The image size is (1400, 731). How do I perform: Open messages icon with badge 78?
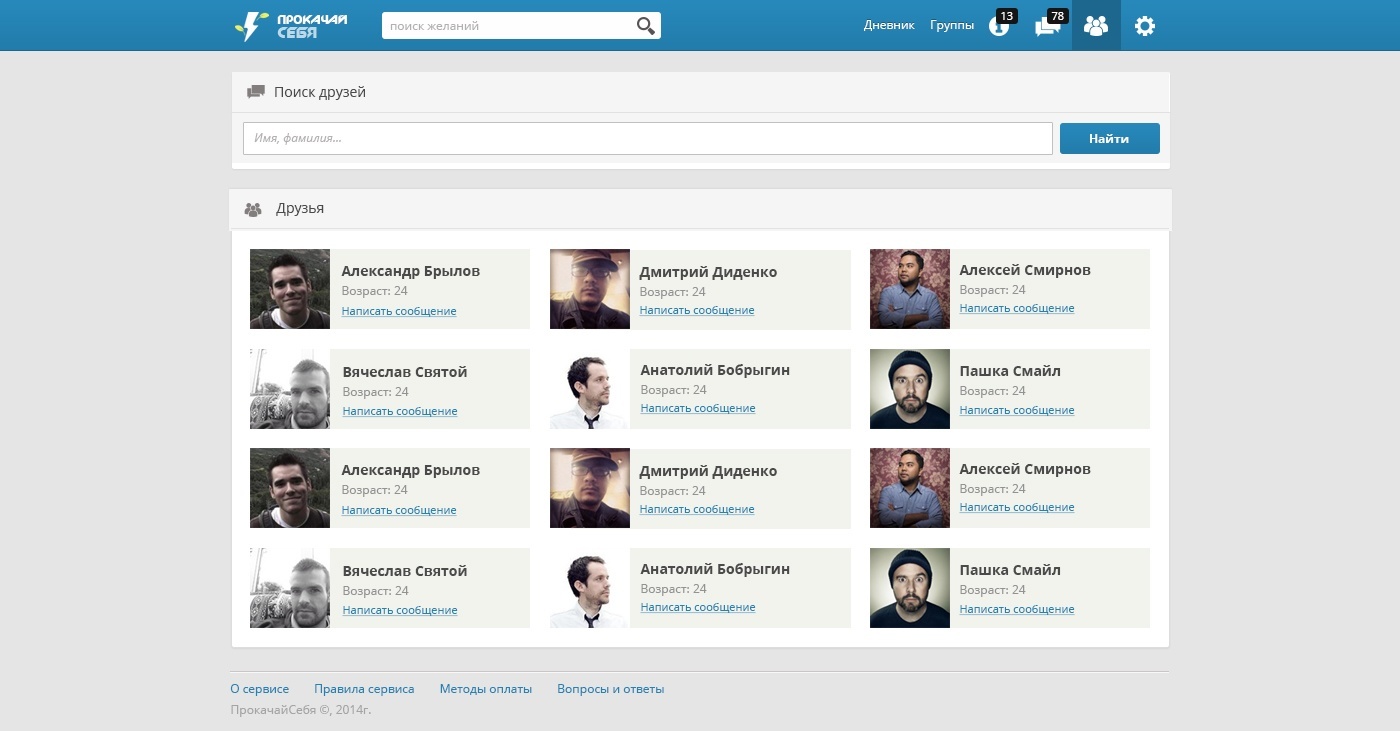tap(1049, 24)
